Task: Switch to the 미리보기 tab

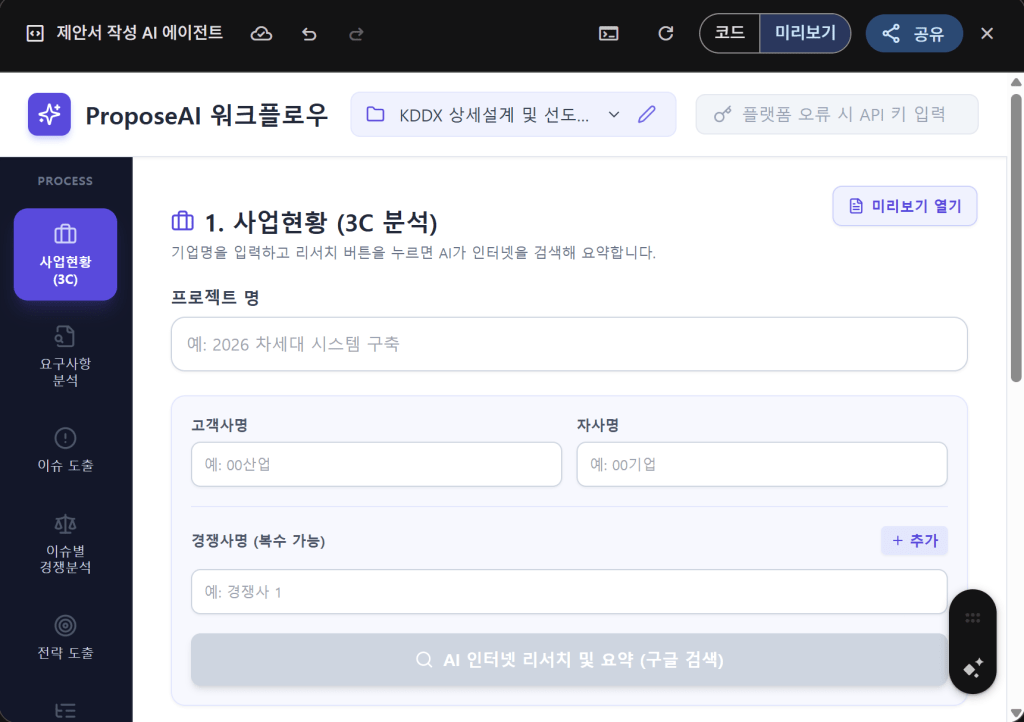Action: pos(805,33)
